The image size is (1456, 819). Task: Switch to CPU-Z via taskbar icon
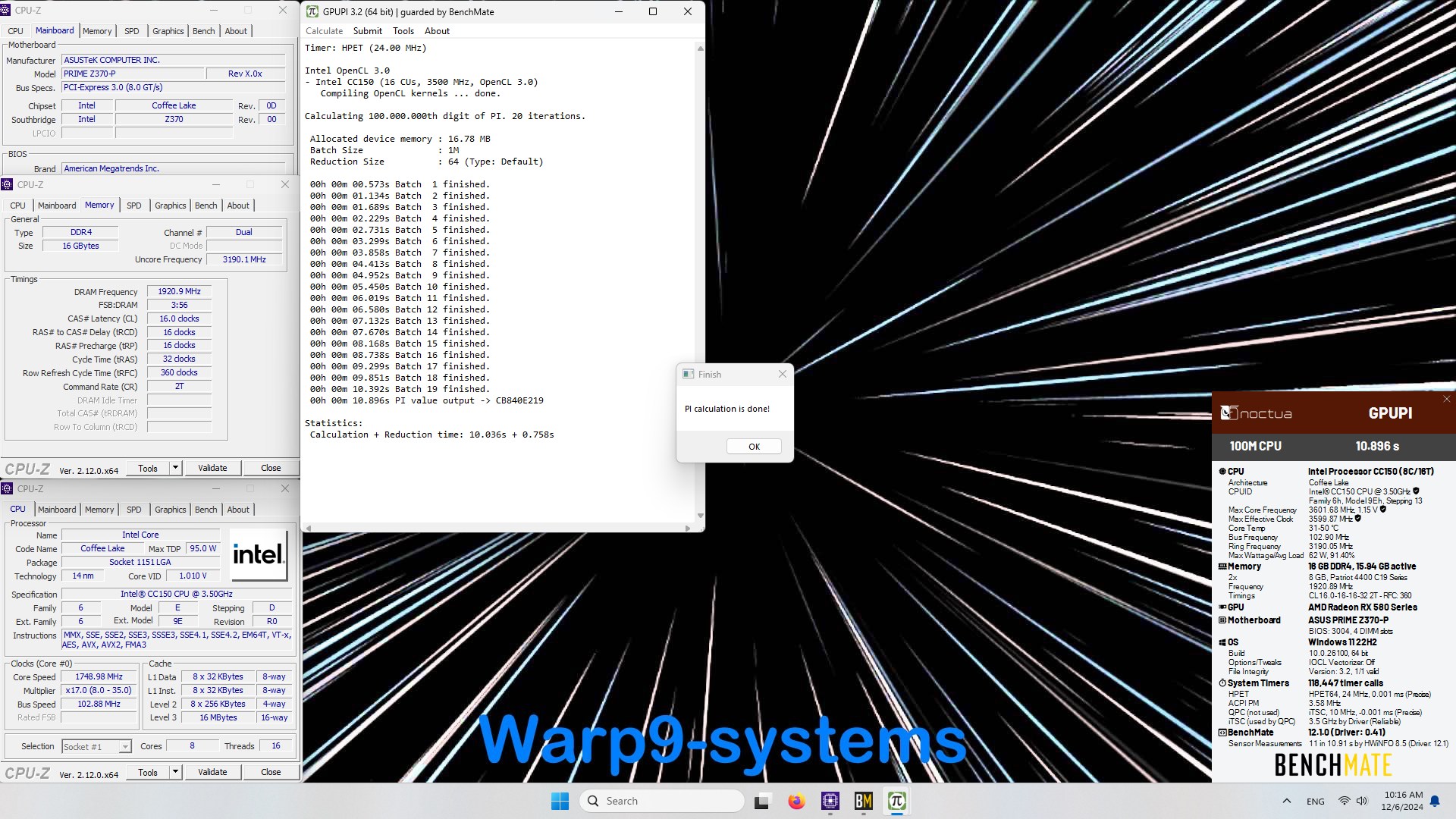830,801
